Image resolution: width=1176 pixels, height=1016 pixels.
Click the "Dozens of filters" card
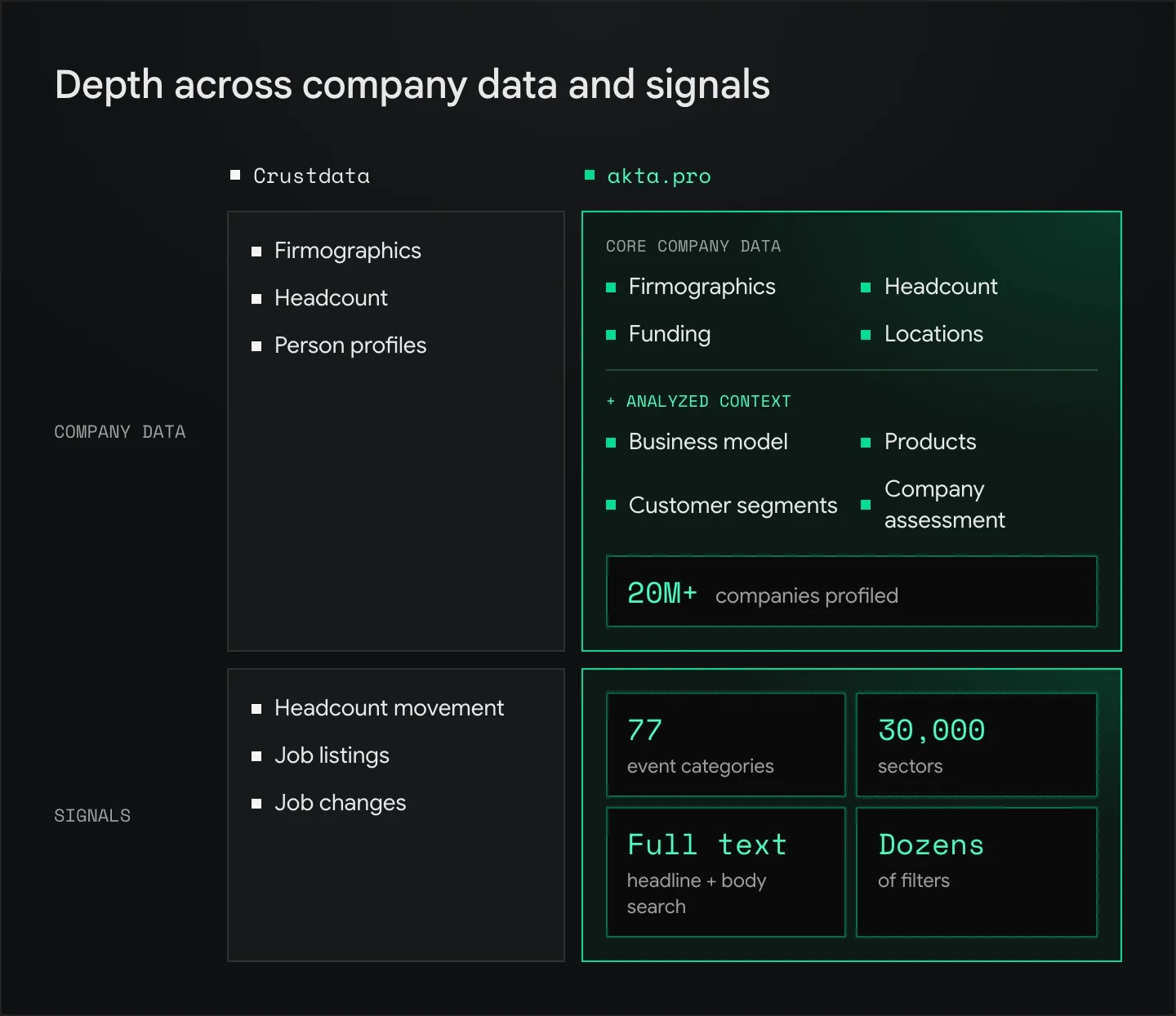click(x=977, y=872)
